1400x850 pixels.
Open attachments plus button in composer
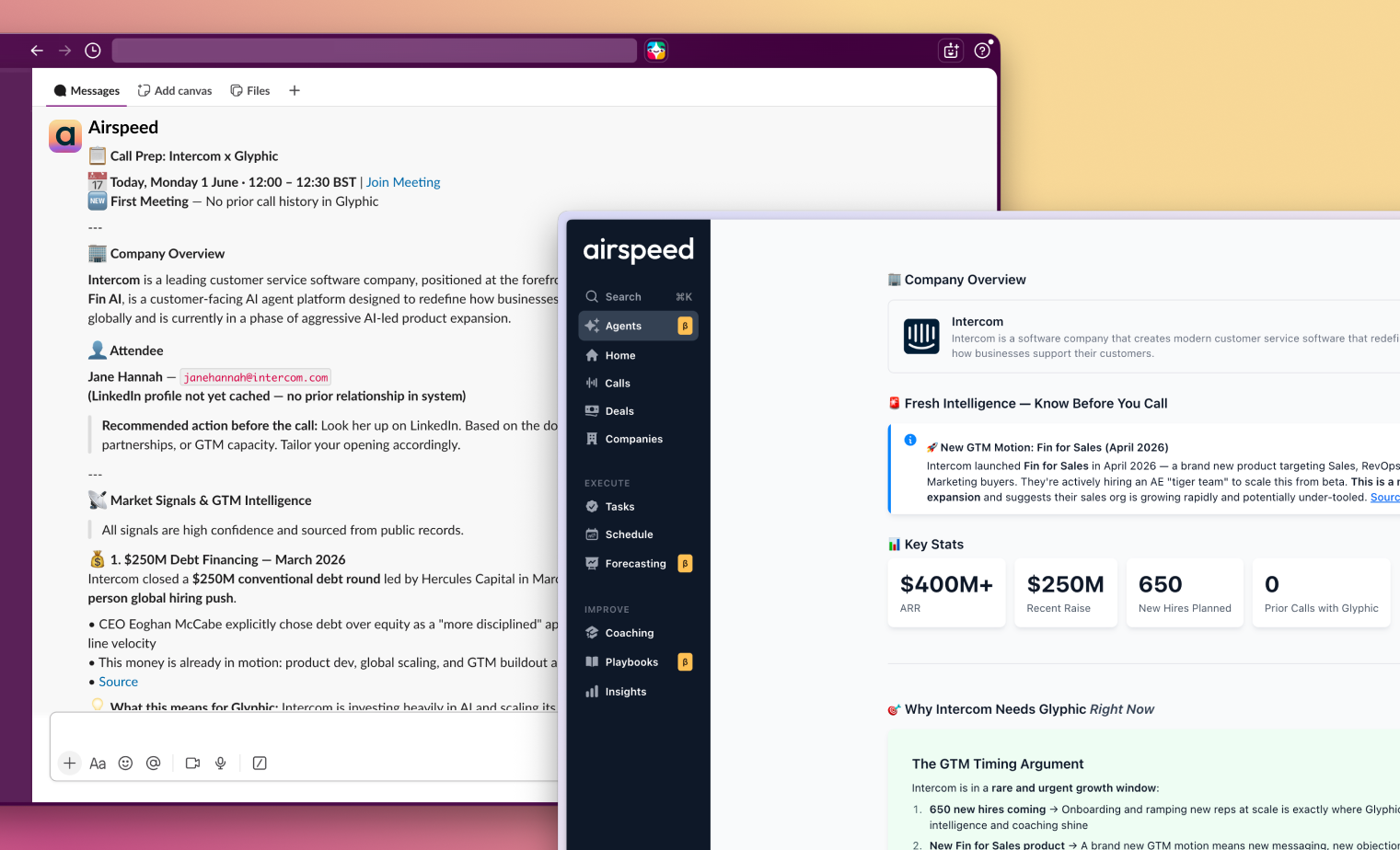coord(69,763)
